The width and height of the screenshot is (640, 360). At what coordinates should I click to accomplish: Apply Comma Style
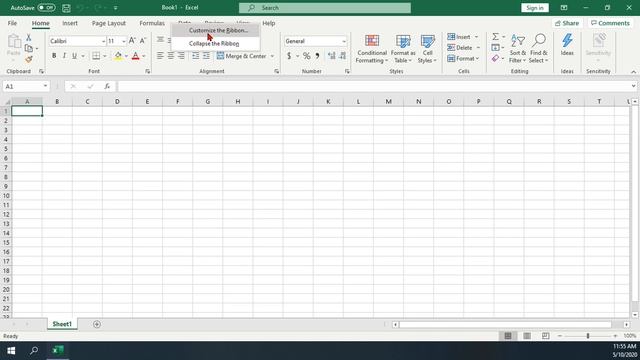click(317, 56)
